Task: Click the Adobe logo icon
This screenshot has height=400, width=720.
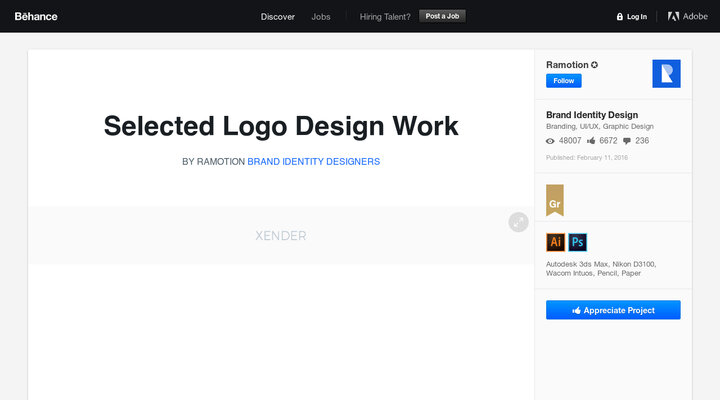Action: pyautogui.click(x=673, y=17)
